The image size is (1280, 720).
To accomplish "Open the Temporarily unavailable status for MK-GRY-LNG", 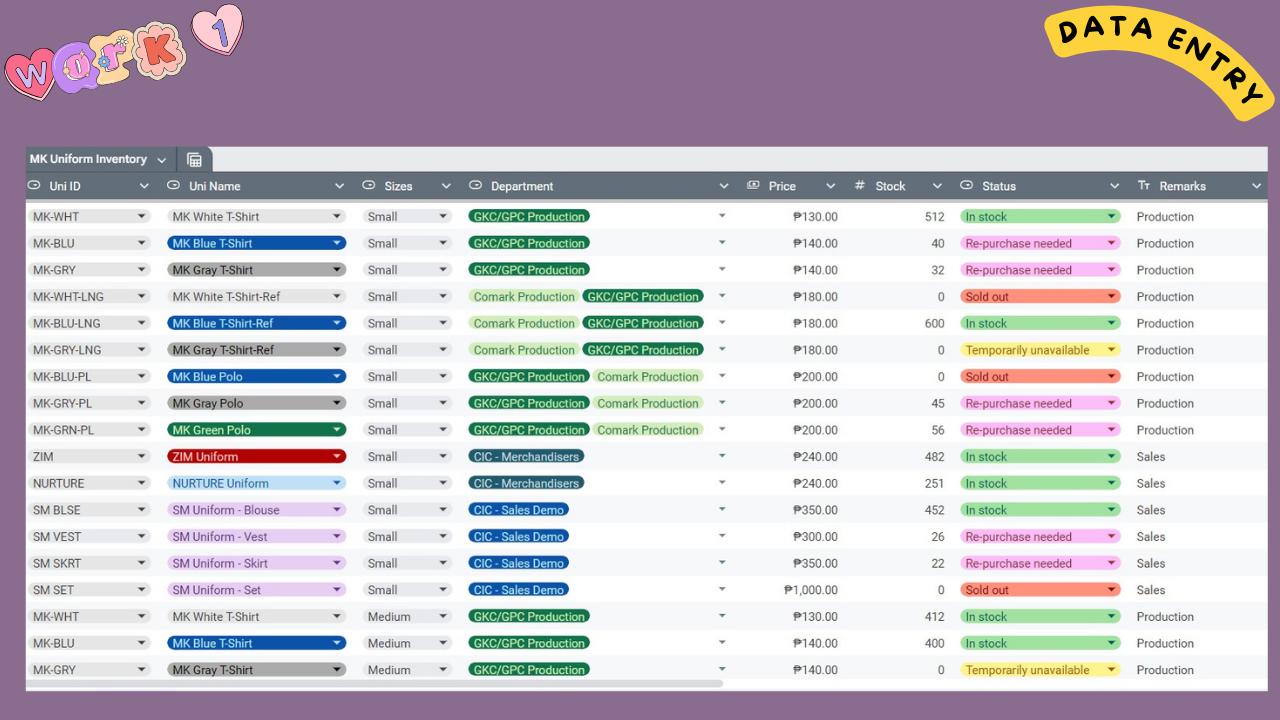I will point(1040,350).
